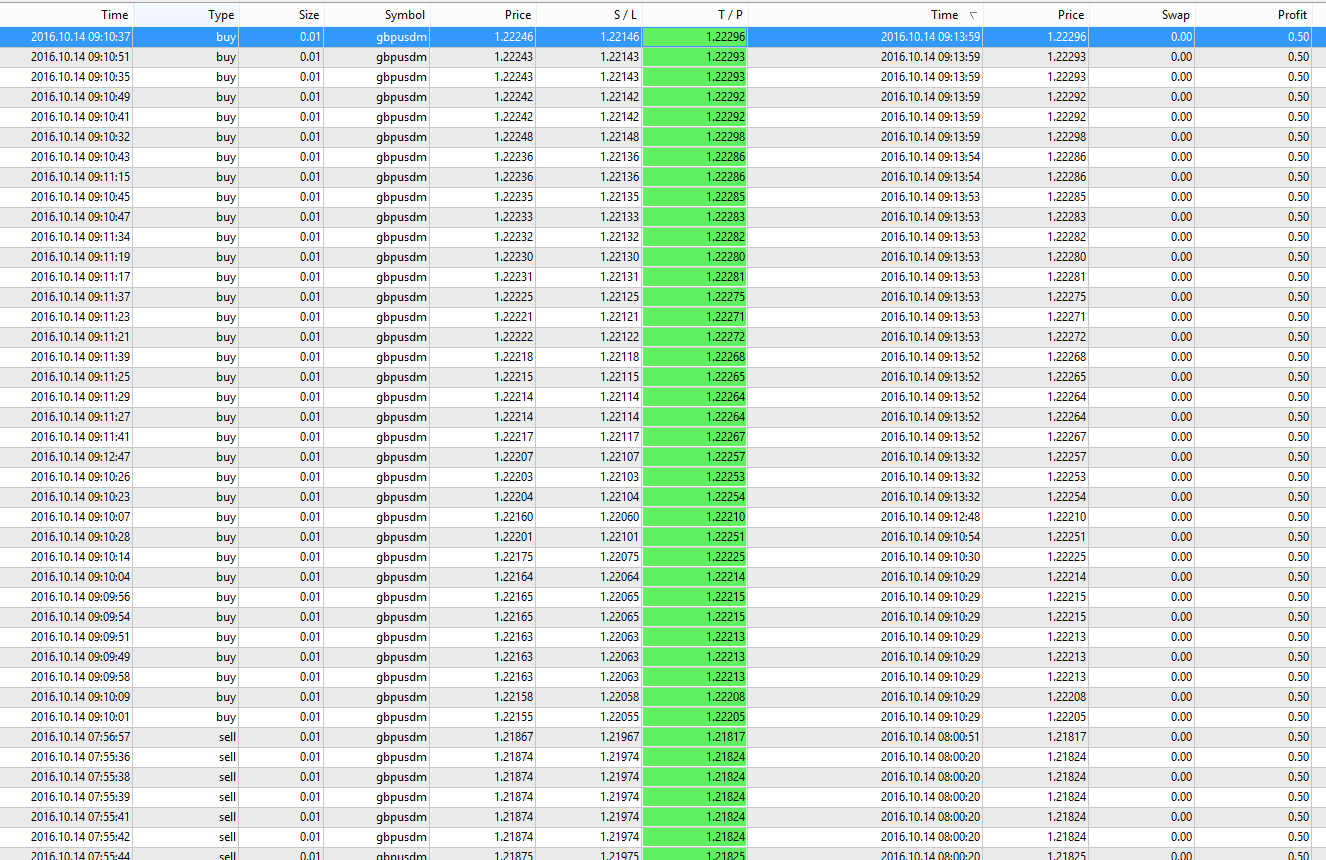Image resolution: width=1326 pixels, height=860 pixels.
Task: Click open time 2016.10.14 09:09:54
Action: coord(80,617)
